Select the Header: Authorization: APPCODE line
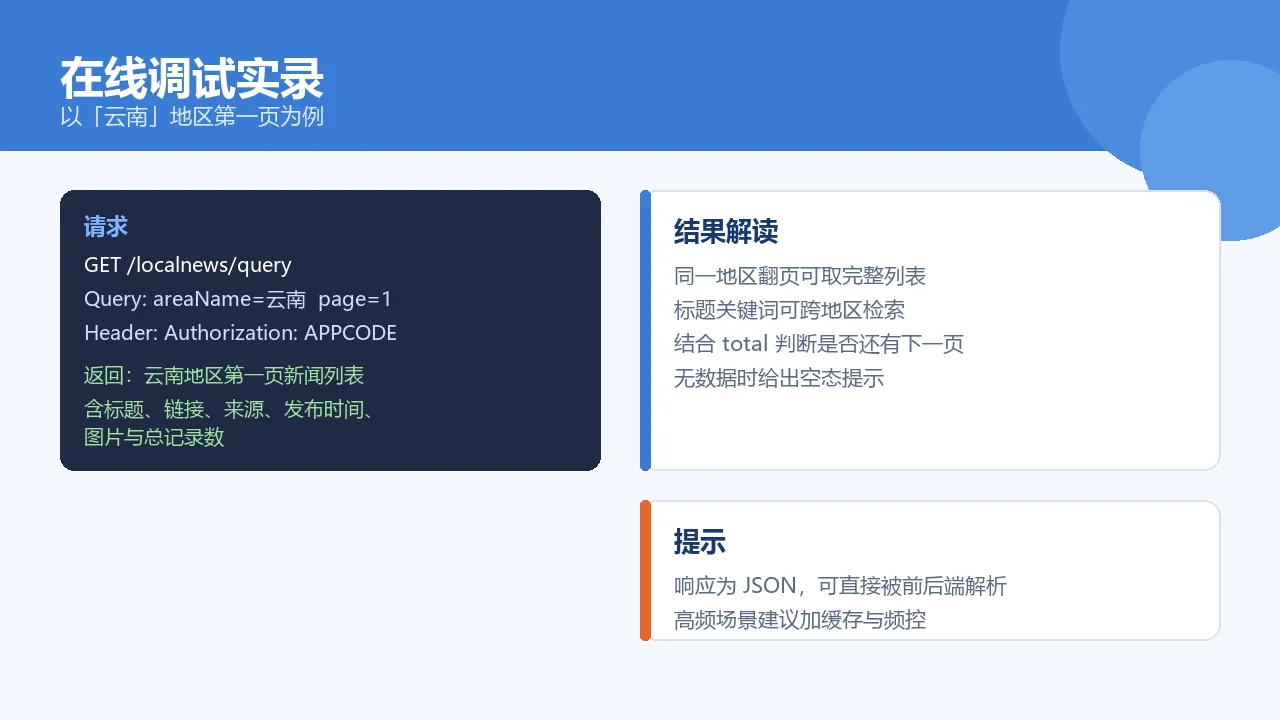 tap(240, 333)
